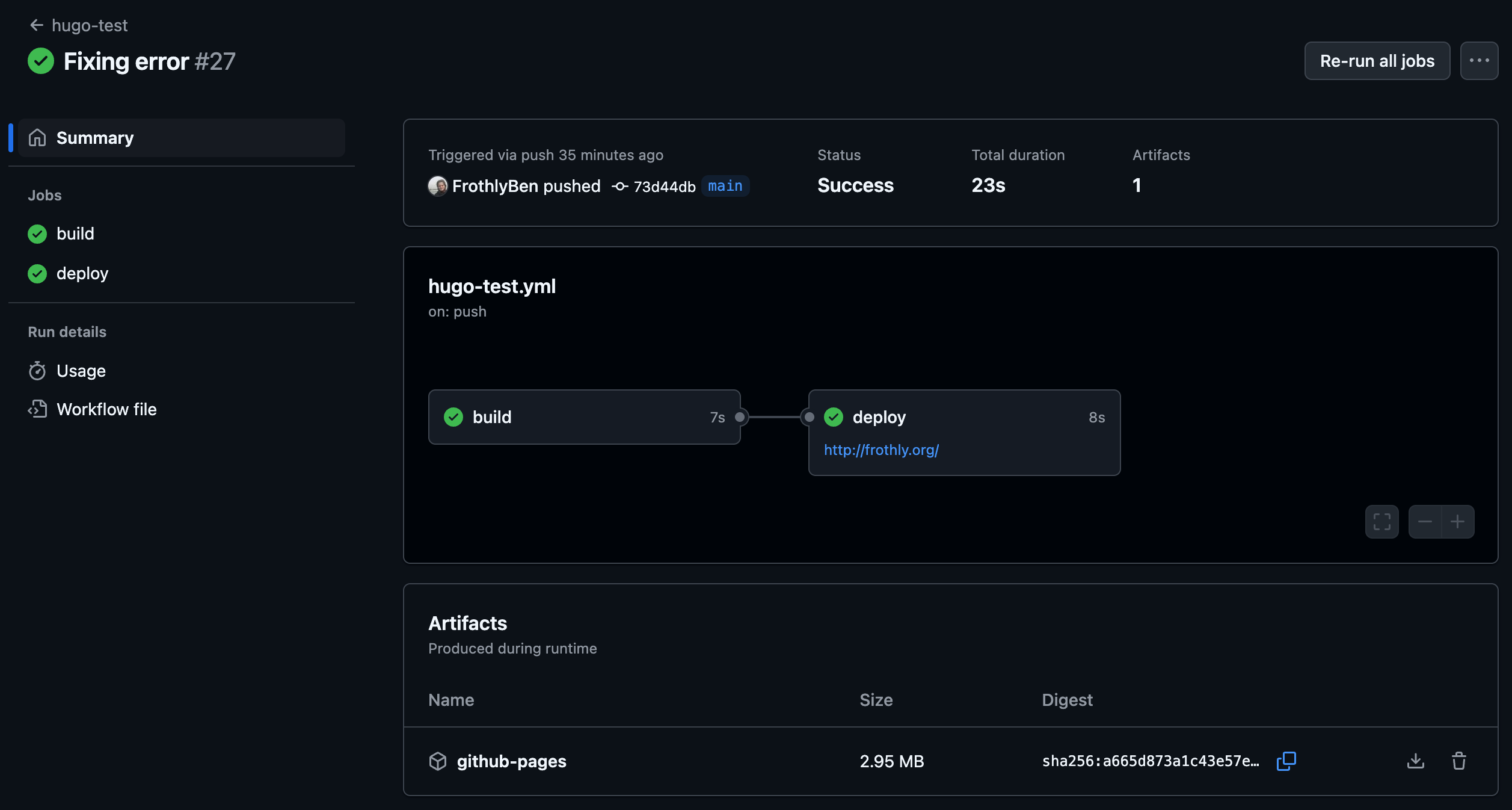This screenshot has height=810, width=1512.
Task: Click the back arrow icon beside hugo-test
Action: (37, 25)
